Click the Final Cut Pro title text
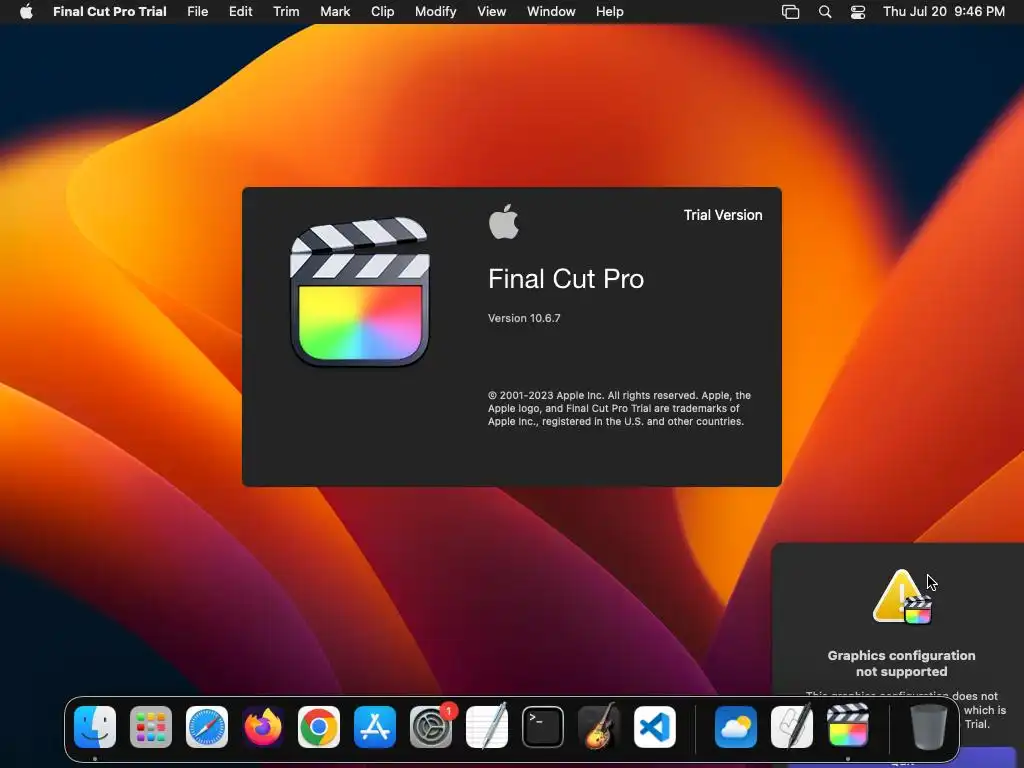This screenshot has height=768, width=1024. (566, 279)
